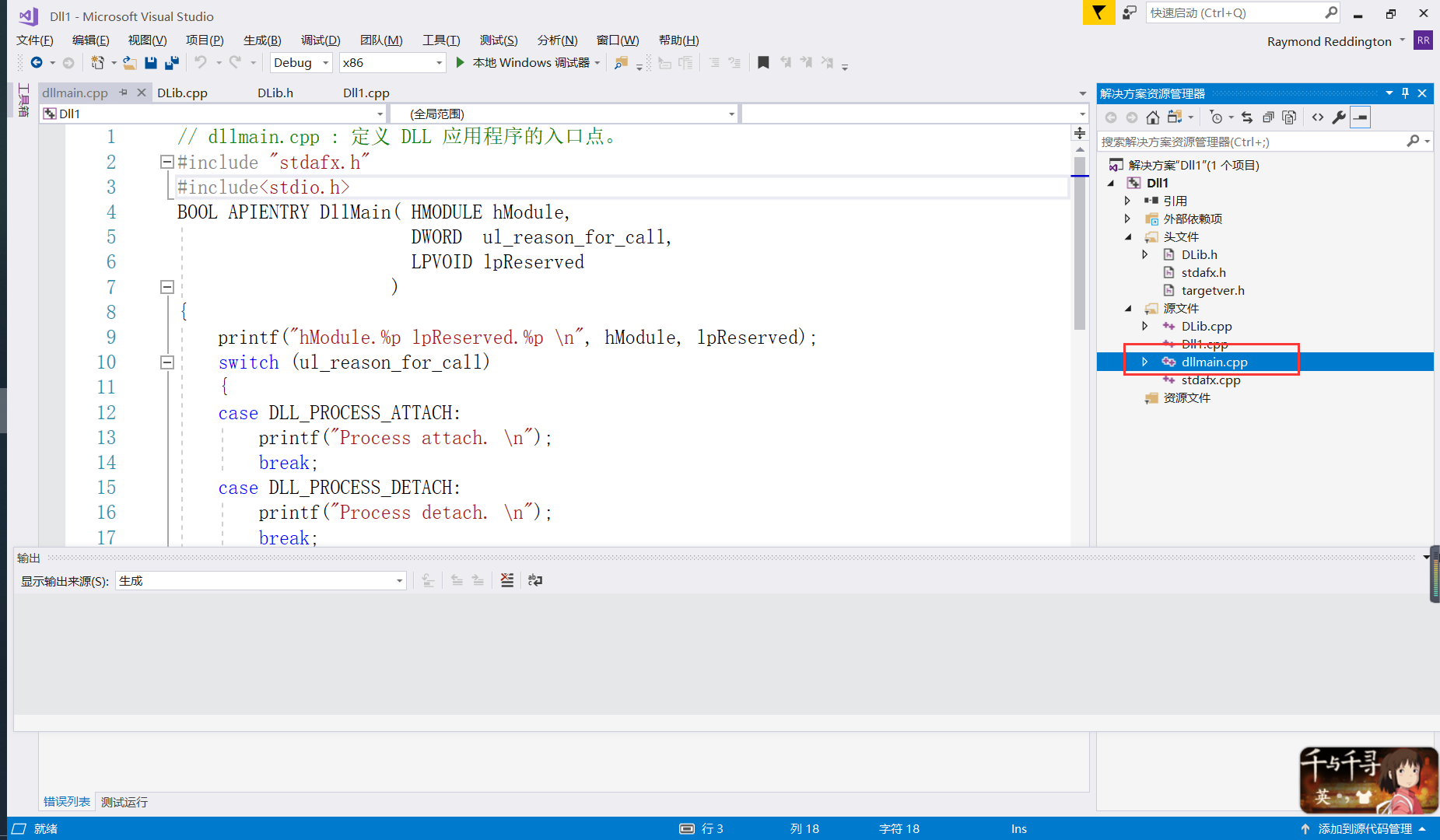This screenshot has height=840, width=1440.
Task: Switch to the DLib.h tab
Action: click(x=275, y=93)
